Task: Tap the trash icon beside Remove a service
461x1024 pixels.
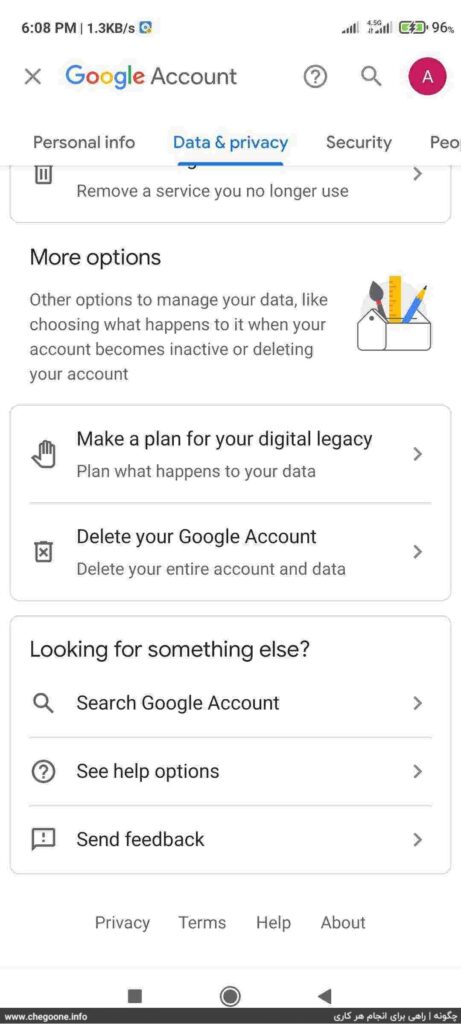Action: pyautogui.click(x=43, y=174)
